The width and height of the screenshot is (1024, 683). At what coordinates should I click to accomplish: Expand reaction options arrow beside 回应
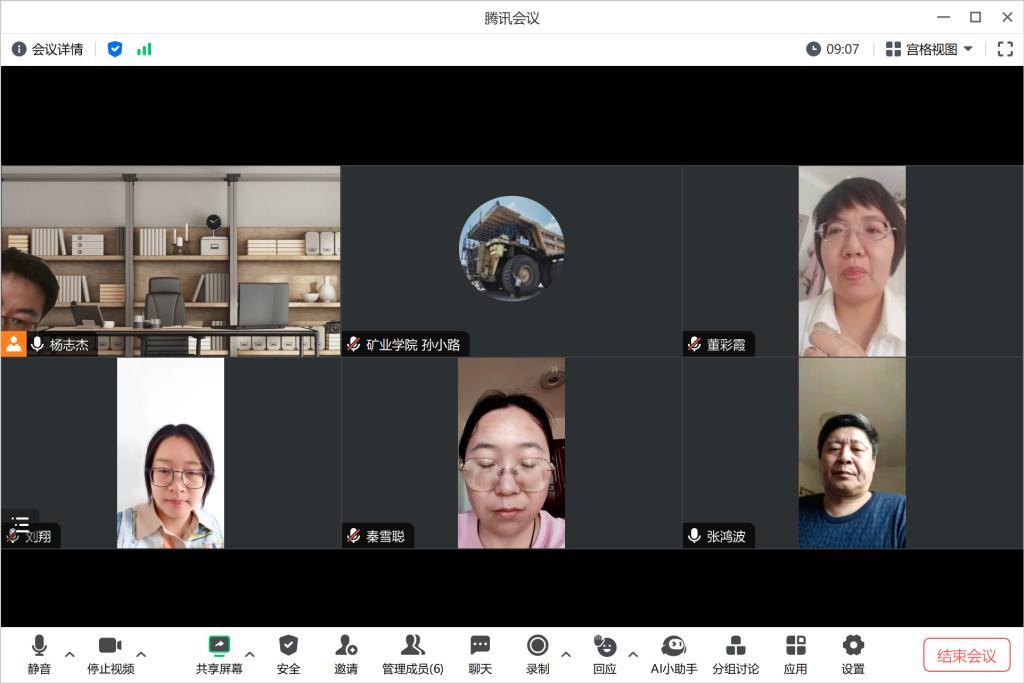click(633, 654)
